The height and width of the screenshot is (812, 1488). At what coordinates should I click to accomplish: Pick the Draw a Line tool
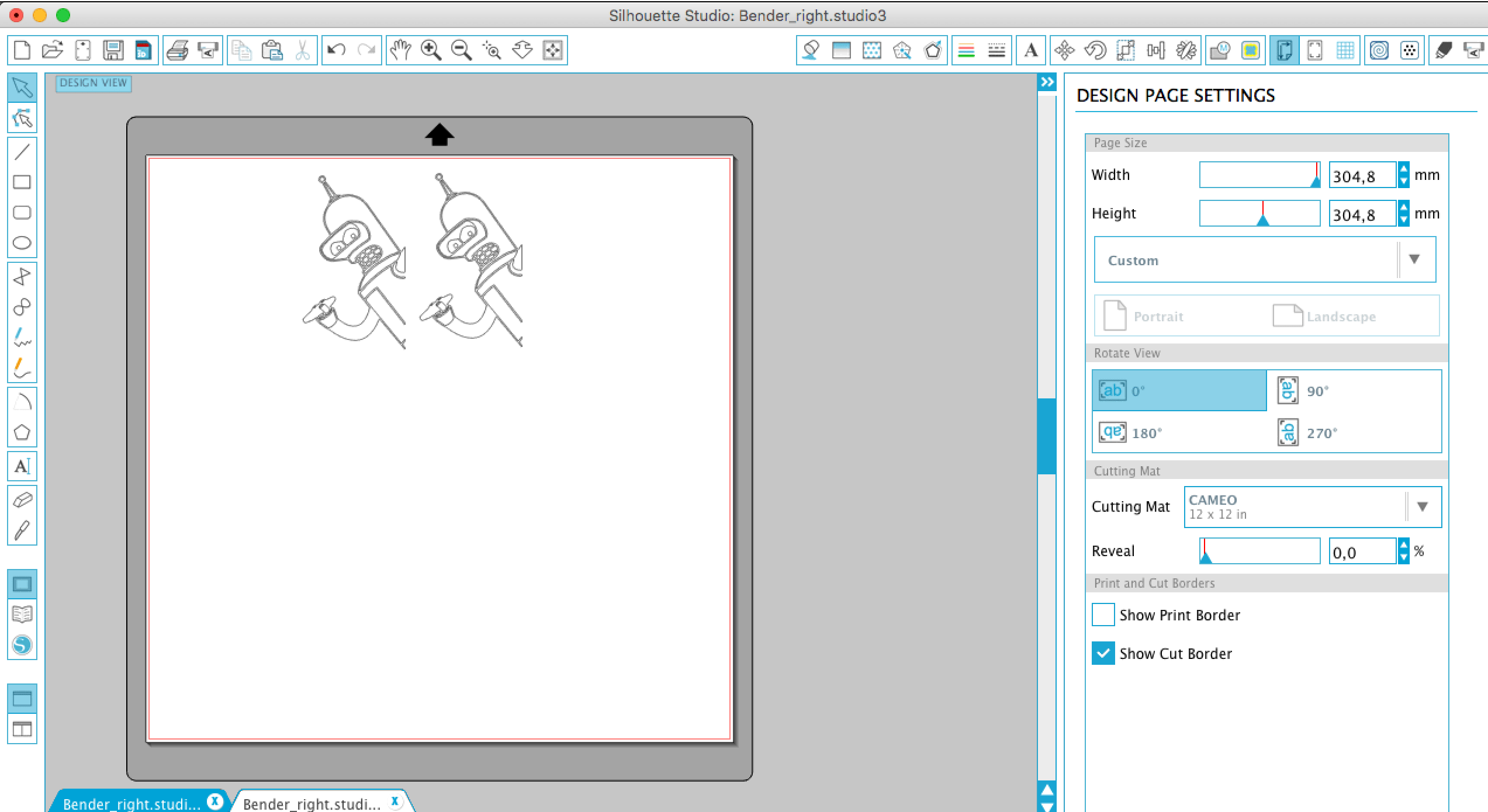22,152
